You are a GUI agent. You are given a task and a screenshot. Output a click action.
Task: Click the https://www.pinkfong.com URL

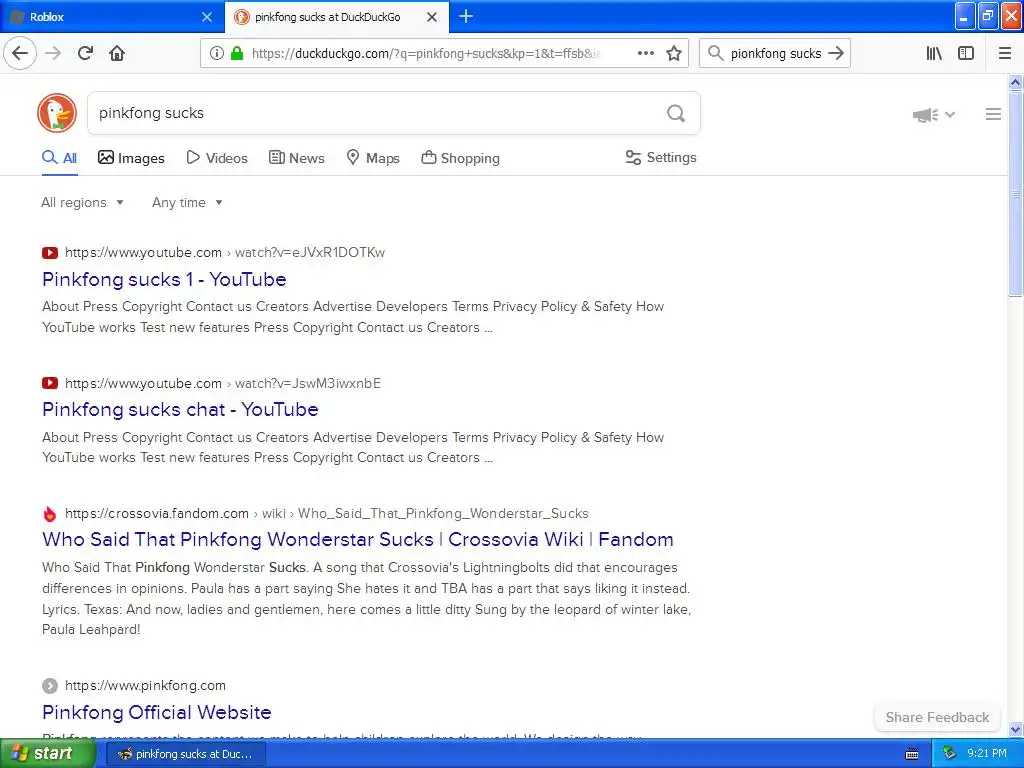click(146, 686)
